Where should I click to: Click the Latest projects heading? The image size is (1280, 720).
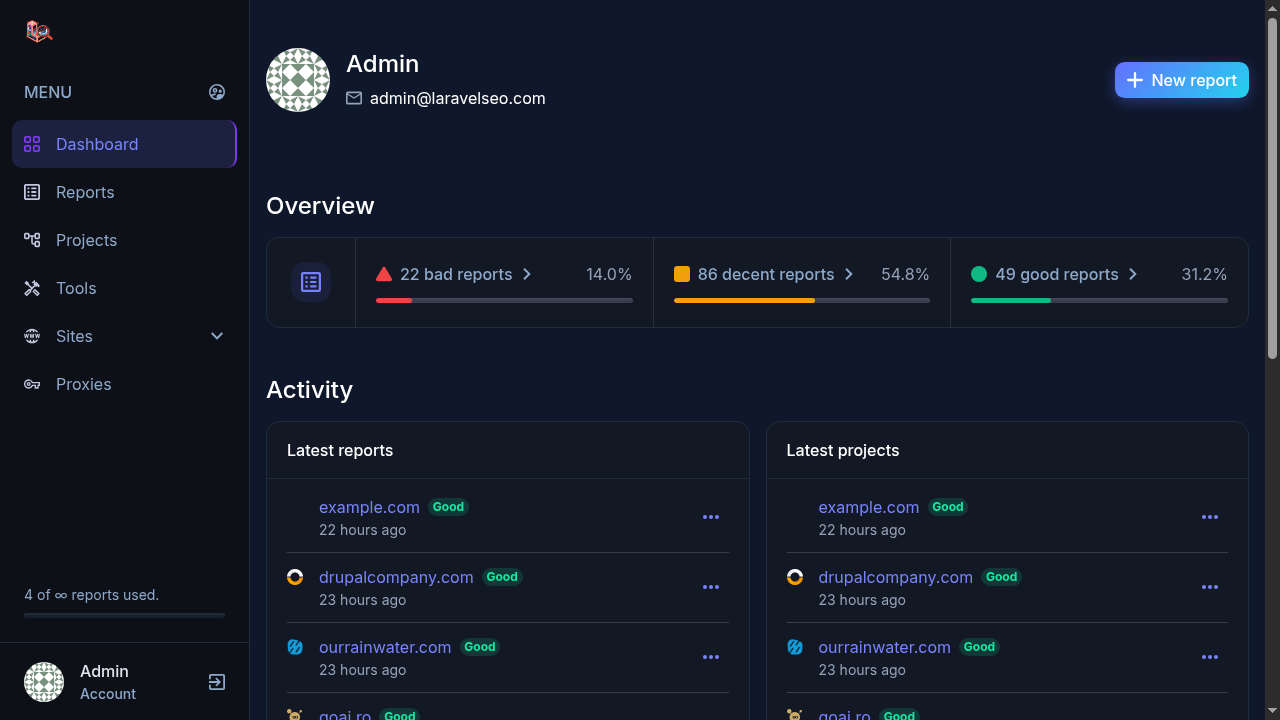843,450
